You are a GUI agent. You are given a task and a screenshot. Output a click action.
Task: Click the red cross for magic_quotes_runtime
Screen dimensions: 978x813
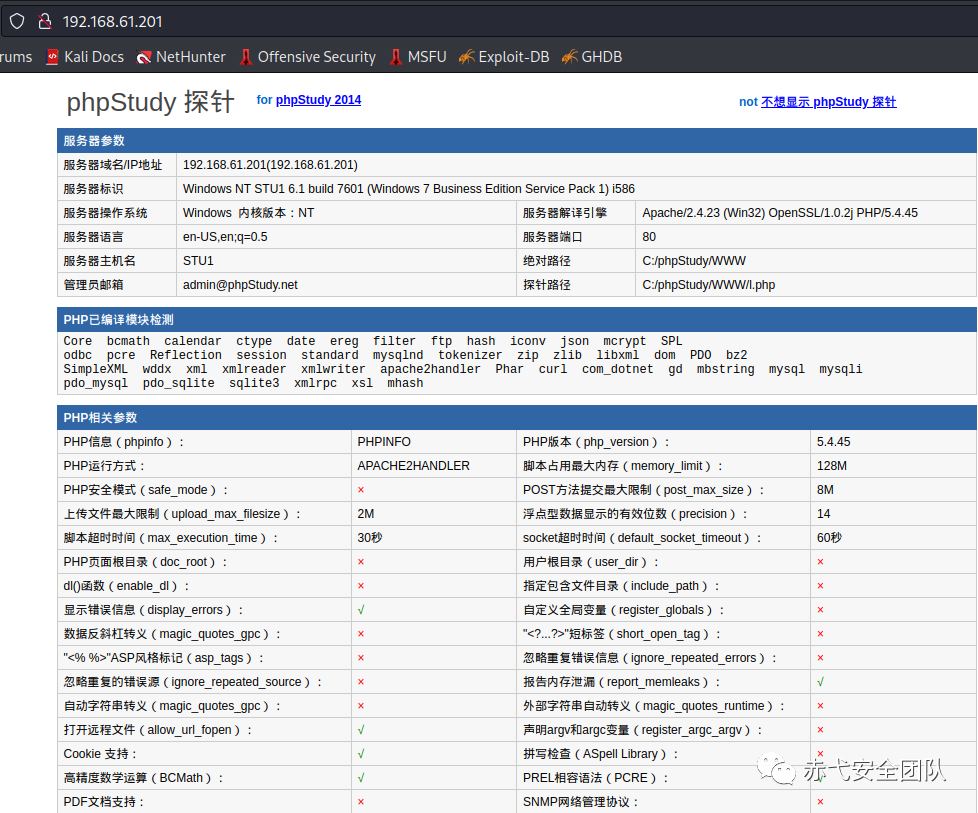point(820,706)
